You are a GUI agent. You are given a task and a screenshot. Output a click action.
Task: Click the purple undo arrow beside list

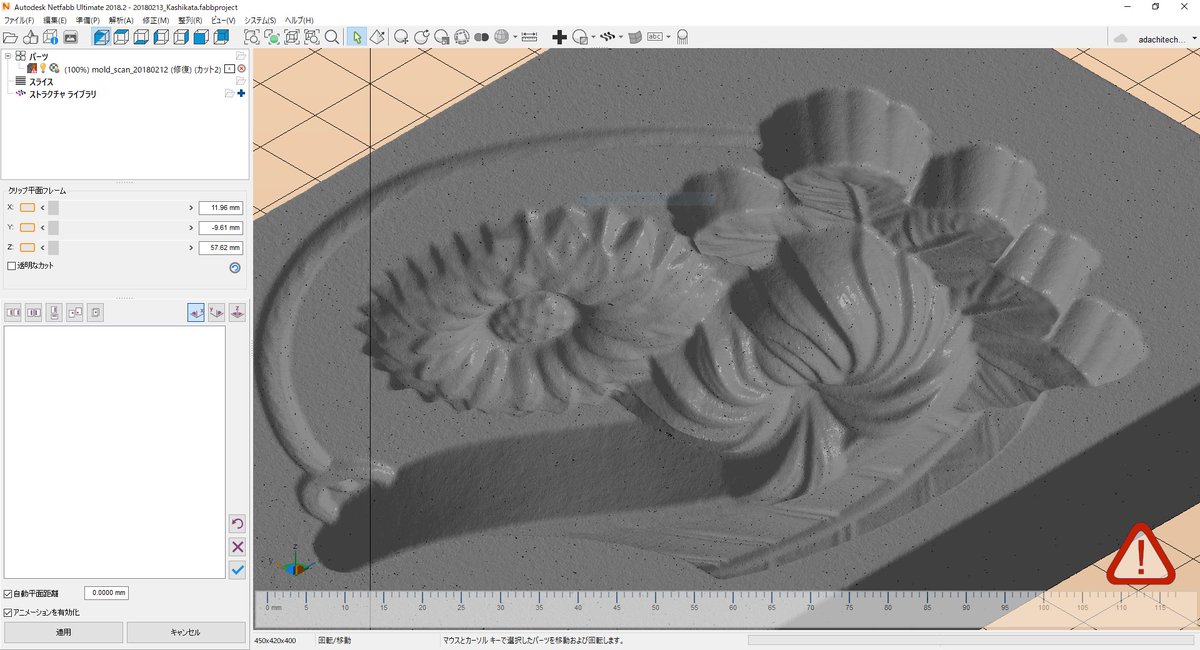[x=237, y=524]
